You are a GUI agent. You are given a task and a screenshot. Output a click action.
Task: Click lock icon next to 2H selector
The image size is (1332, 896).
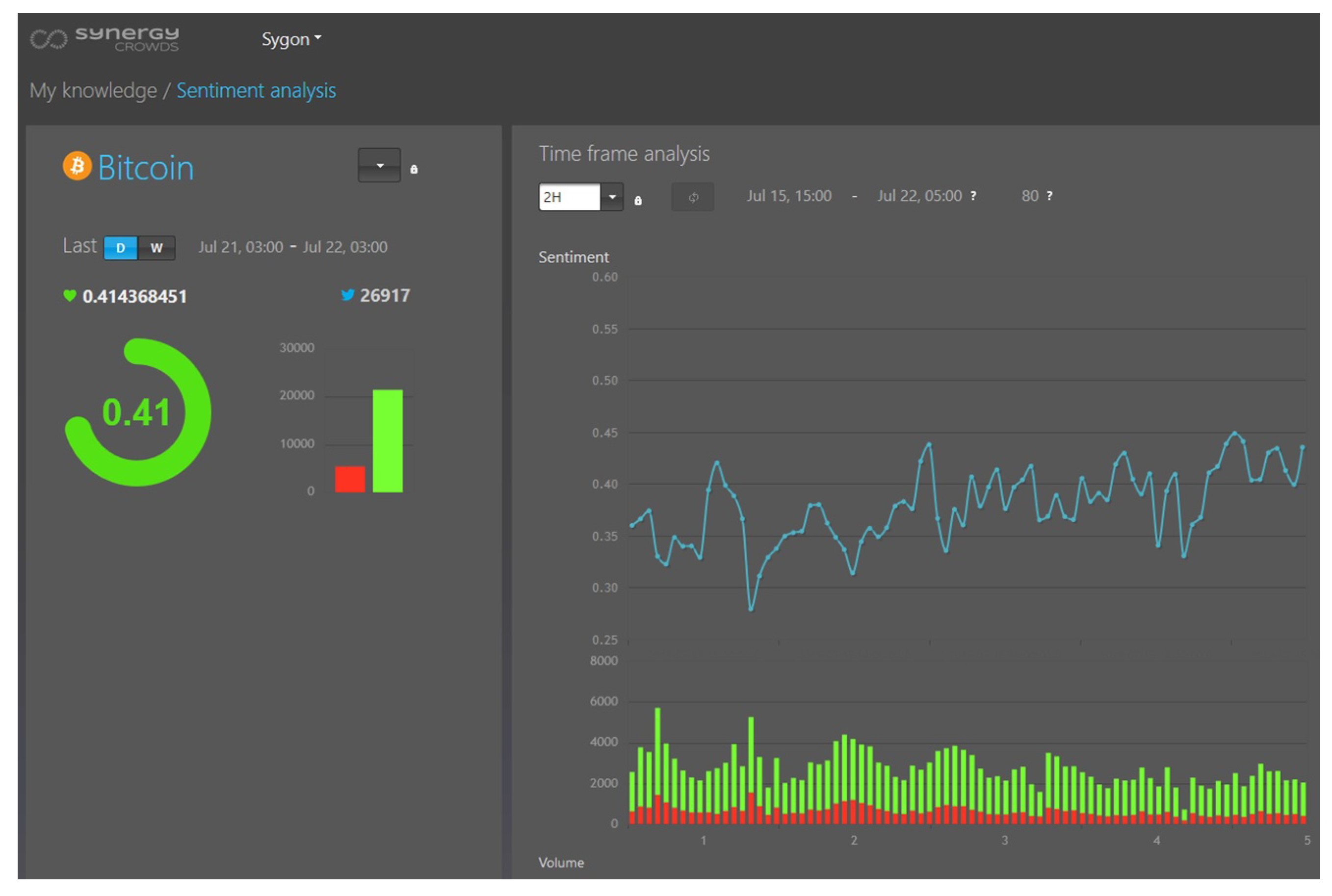point(638,201)
